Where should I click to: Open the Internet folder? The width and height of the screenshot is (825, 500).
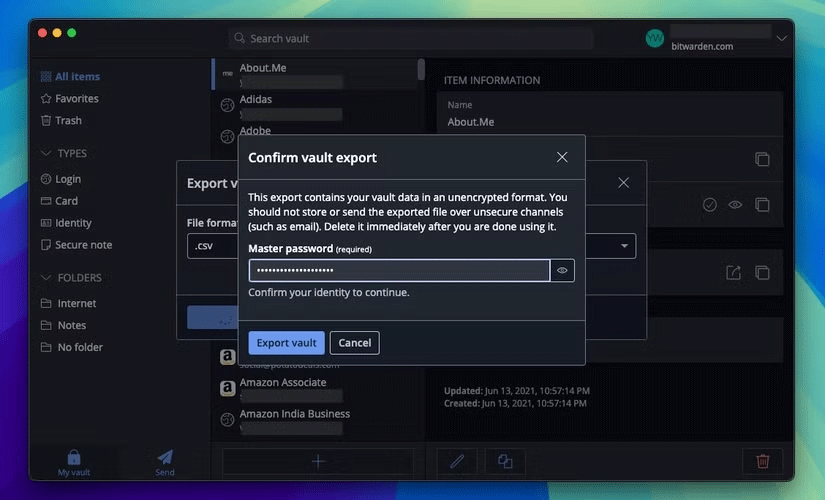pyautogui.click(x=68, y=303)
